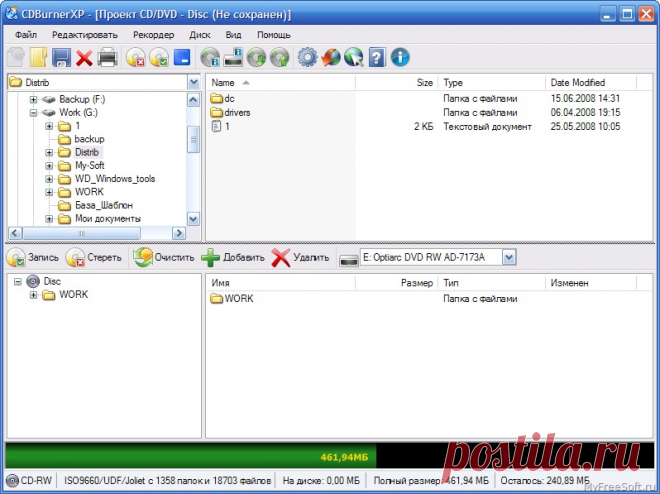This screenshot has height=494, width=660.
Task: Sort files by Size column header
Action: pyautogui.click(x=397, y=82)
